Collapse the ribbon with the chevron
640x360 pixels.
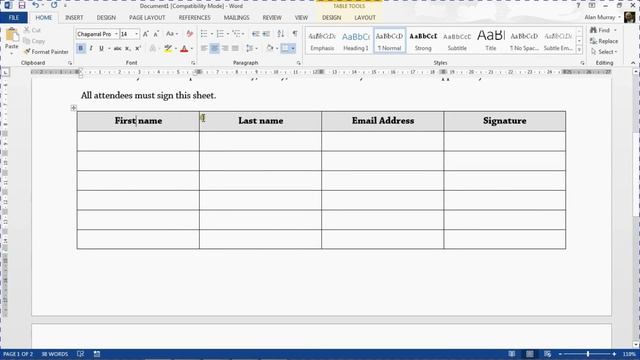pos(633,63)
